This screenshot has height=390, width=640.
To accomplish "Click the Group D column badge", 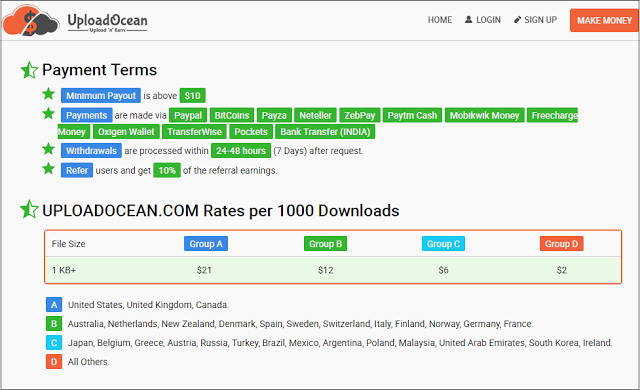I will pyautogui.click(x=562, y=244).
